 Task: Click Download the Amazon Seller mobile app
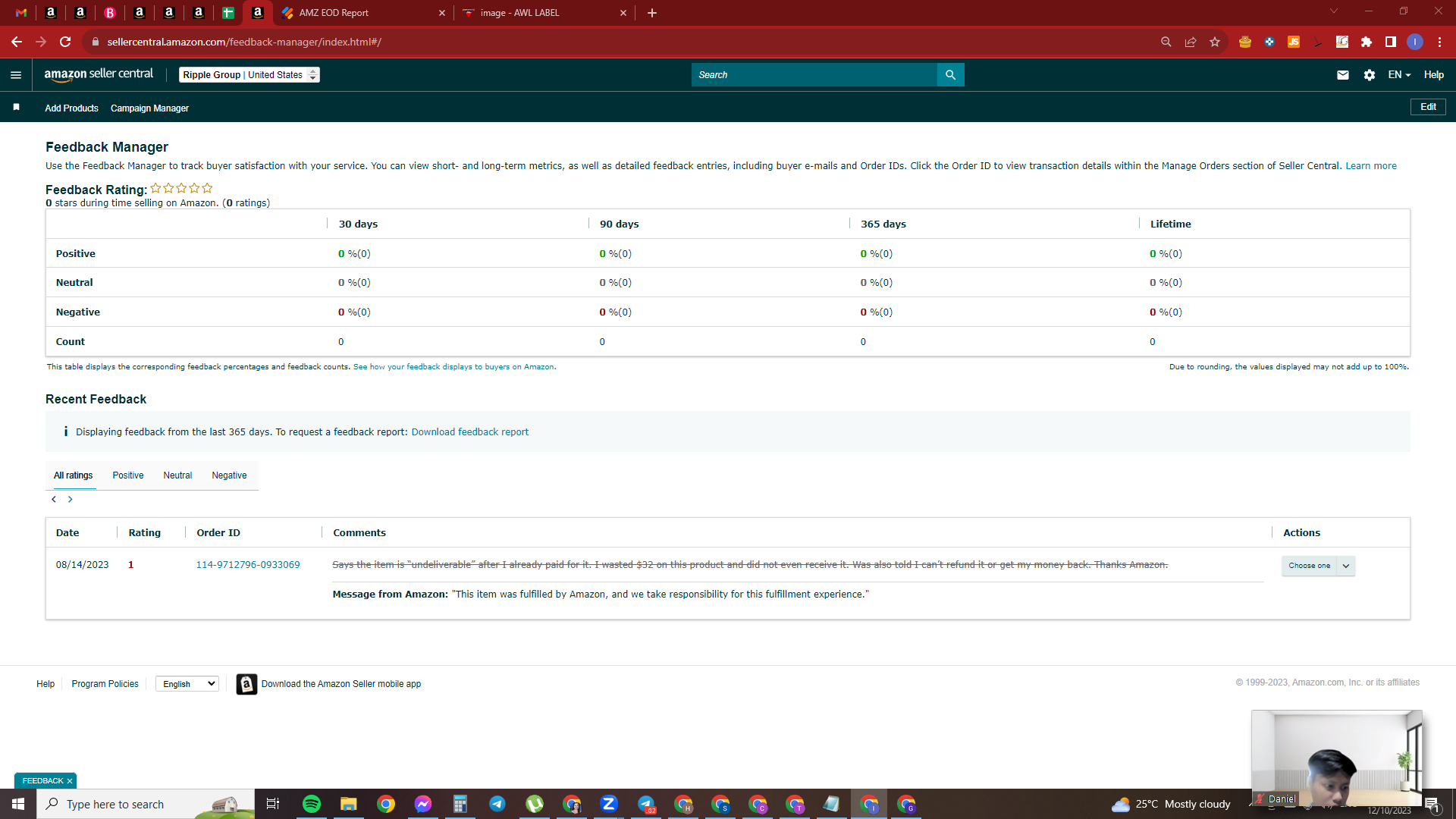[341, 684]
